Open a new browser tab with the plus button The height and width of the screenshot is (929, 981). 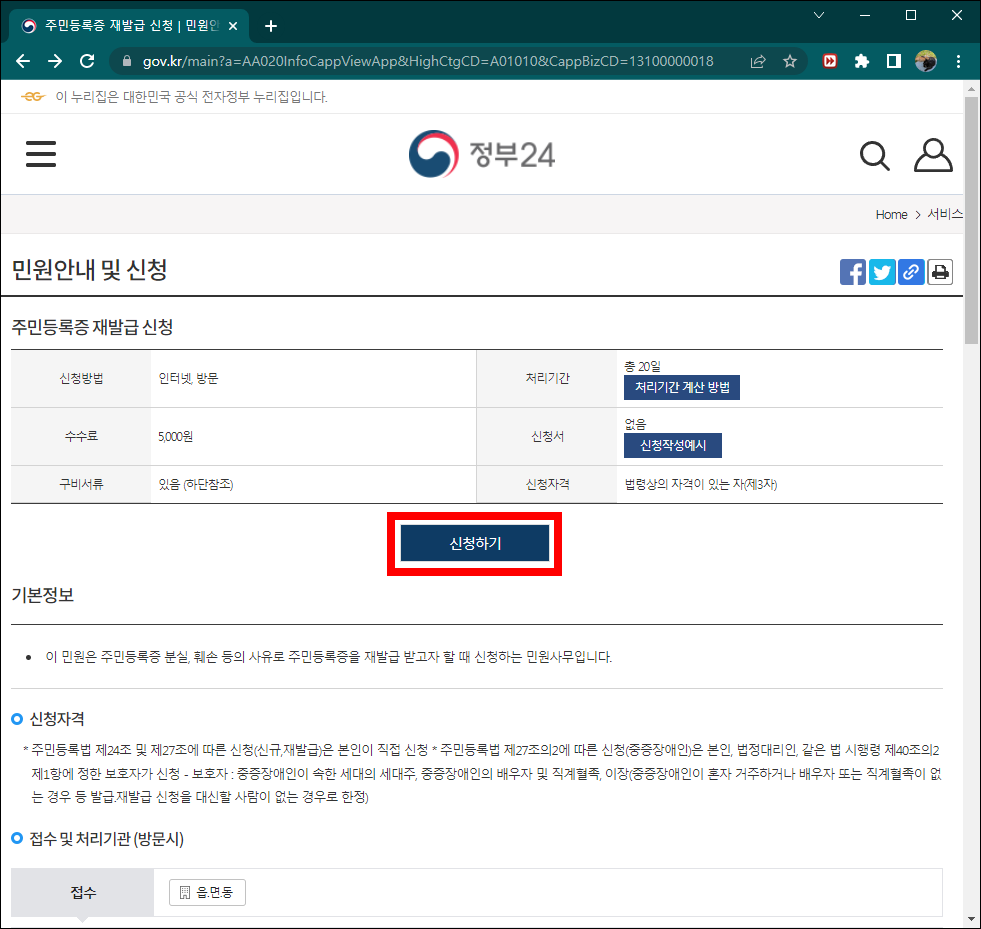point(270,26)
